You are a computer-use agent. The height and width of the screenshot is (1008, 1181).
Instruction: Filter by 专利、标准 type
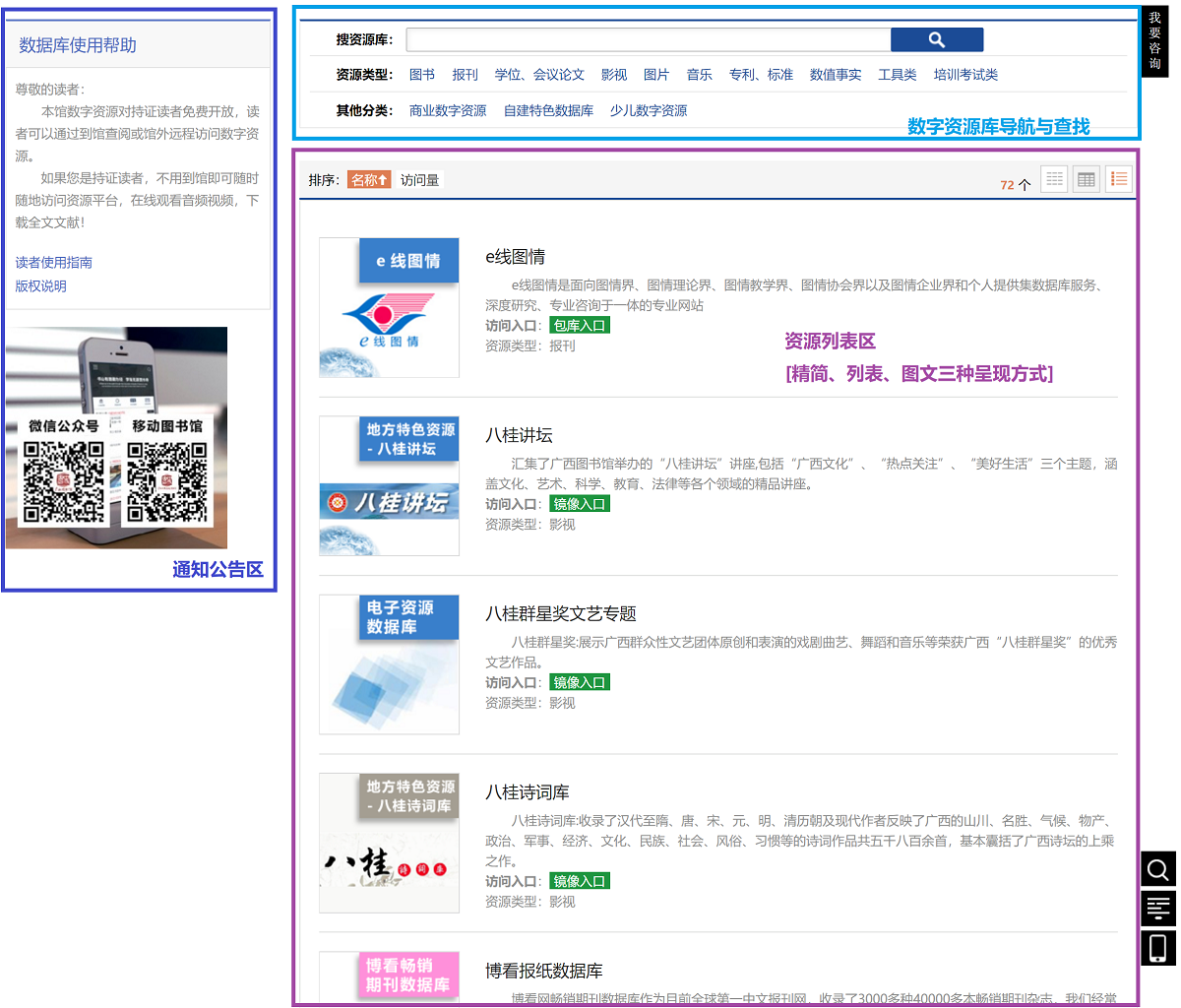click(761, 75)
